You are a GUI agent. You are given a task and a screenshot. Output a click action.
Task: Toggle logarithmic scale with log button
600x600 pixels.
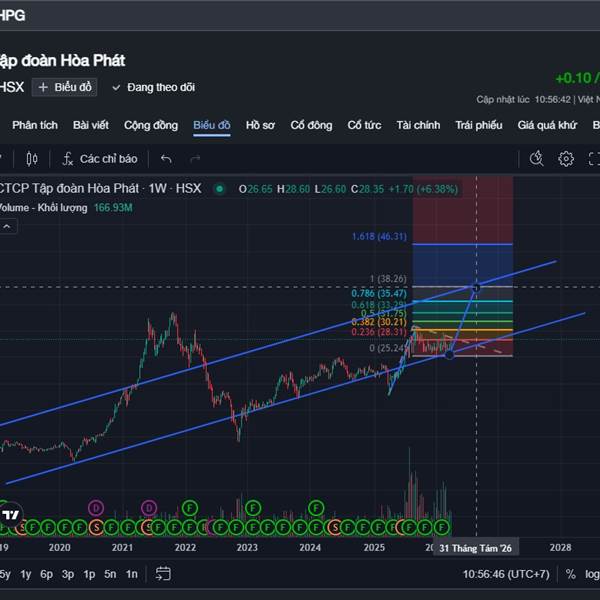(x=592, y=574)
